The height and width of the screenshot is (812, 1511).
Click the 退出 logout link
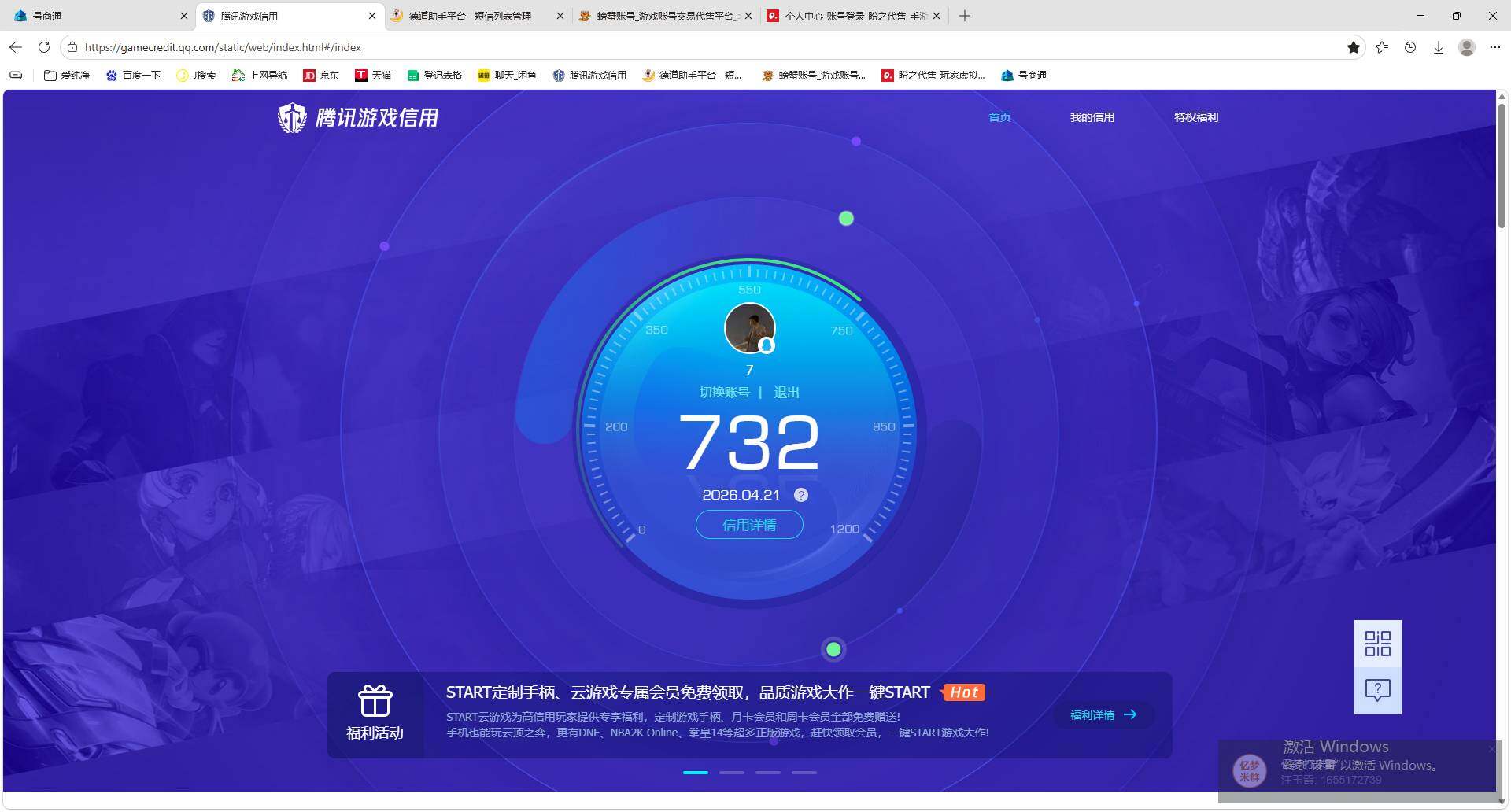click(x=786, y=391)
